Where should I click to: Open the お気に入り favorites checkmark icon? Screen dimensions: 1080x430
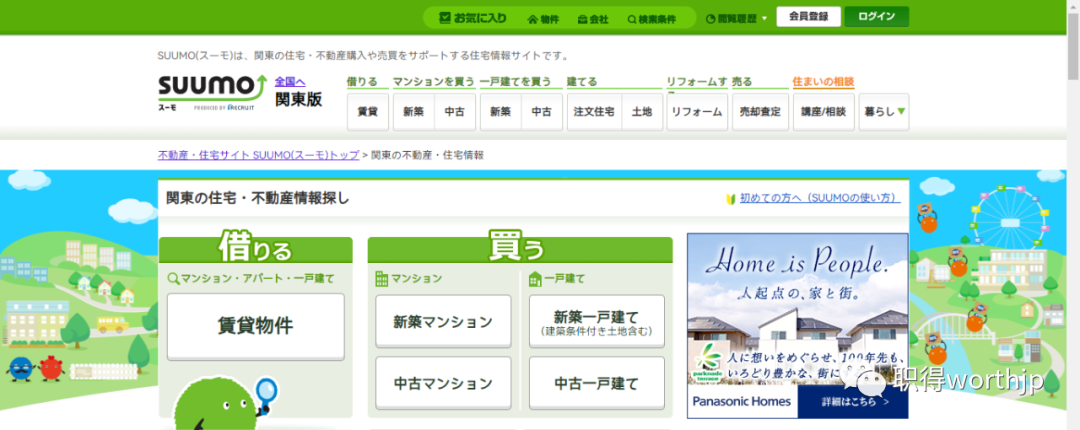point(446,18)
